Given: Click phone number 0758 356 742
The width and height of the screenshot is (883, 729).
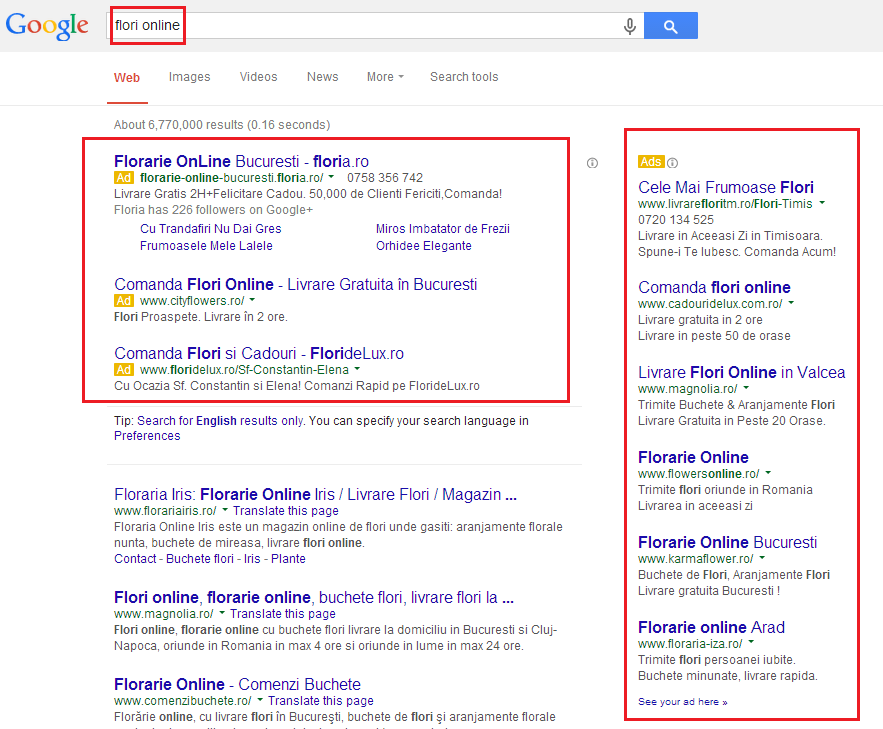Looking at the screenshot, I should click(x=385, y=178).
